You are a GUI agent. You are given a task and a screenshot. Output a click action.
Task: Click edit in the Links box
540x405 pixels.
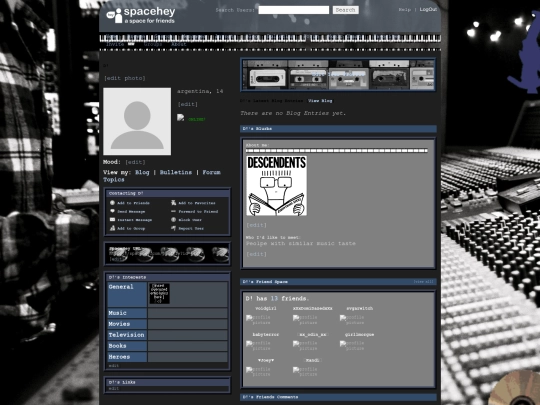pos(114,388)
